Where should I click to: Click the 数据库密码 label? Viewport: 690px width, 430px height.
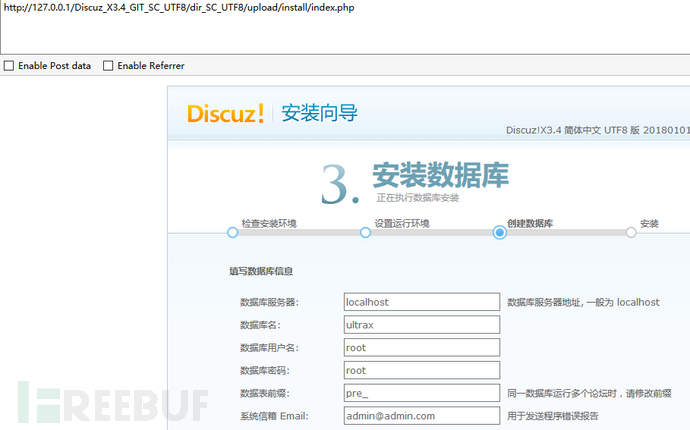[265, 371]
